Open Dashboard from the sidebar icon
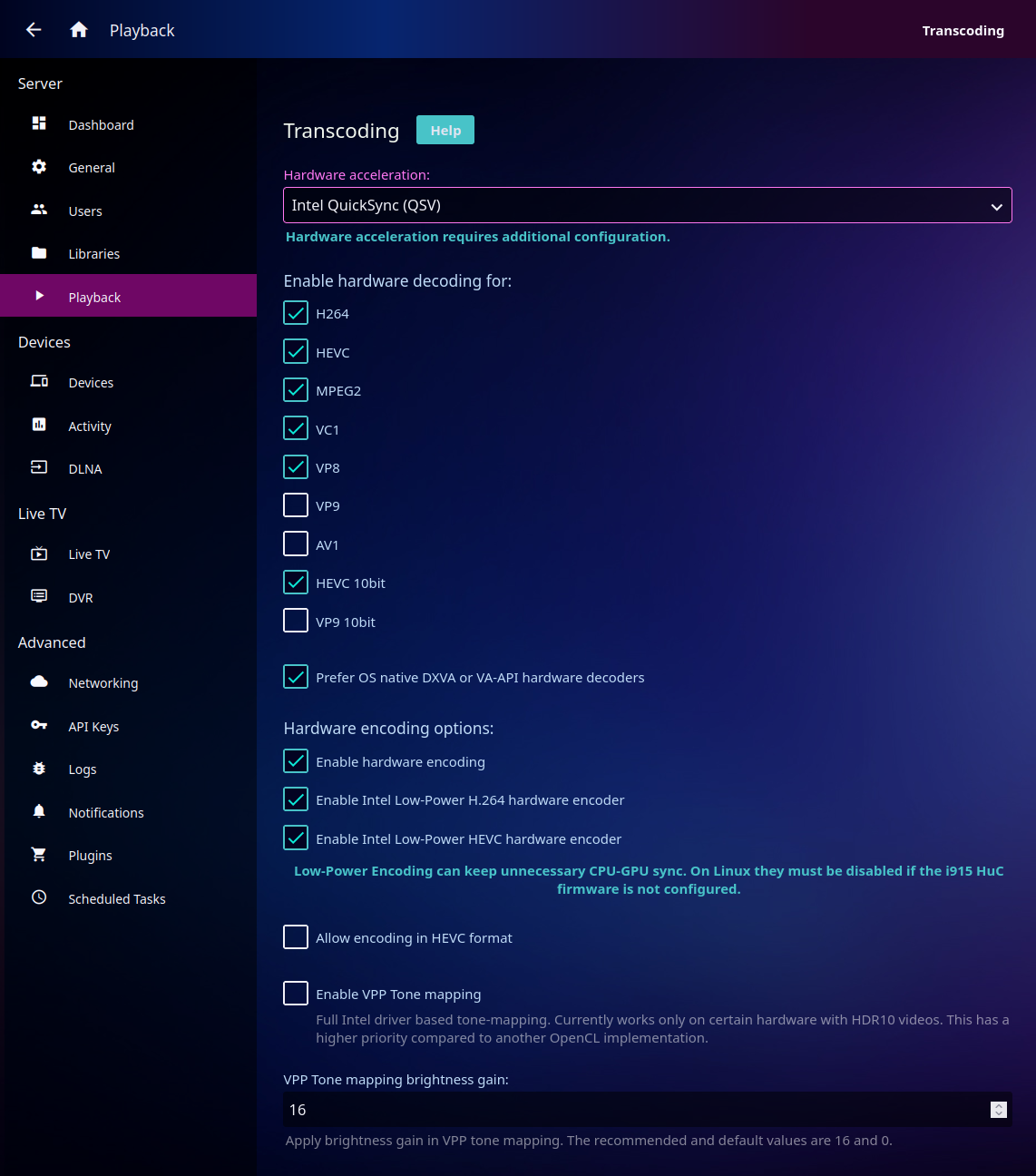This screenshot has height=1176, width=1036. click(39, 123)
